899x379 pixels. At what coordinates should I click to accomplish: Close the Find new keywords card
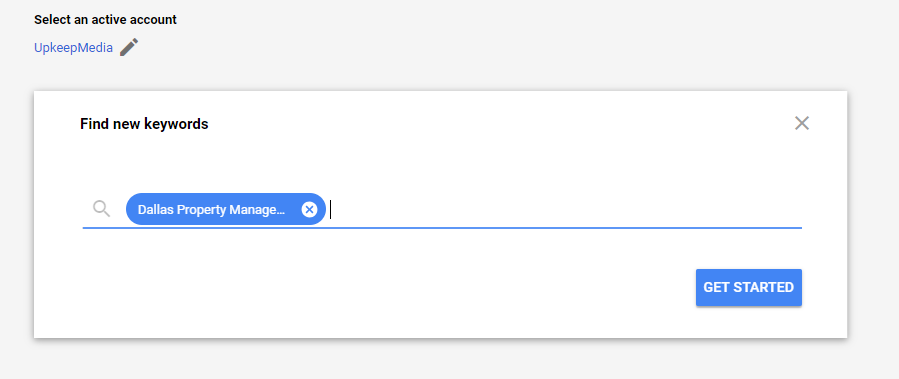(802, 123)
